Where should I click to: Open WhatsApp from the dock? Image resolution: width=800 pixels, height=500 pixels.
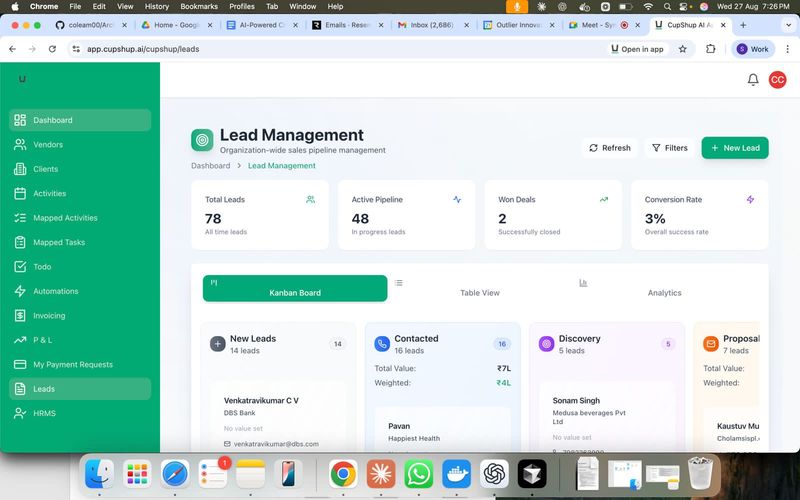419,474
